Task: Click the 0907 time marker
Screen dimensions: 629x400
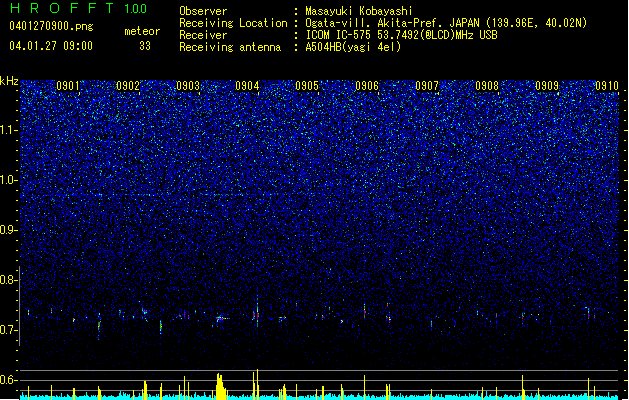Action: point(427,86)
